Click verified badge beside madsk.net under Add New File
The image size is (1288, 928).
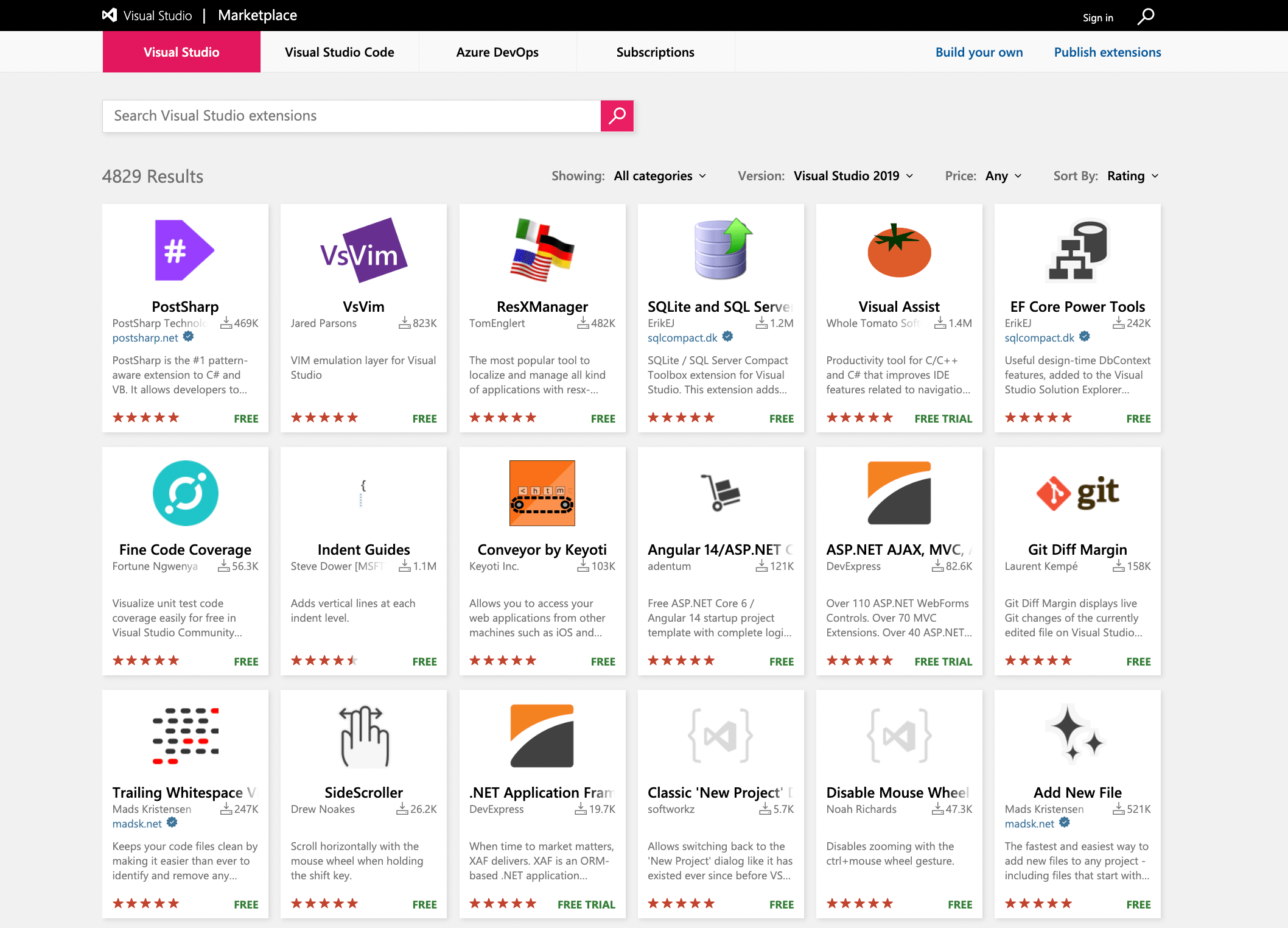[1065, 823]
